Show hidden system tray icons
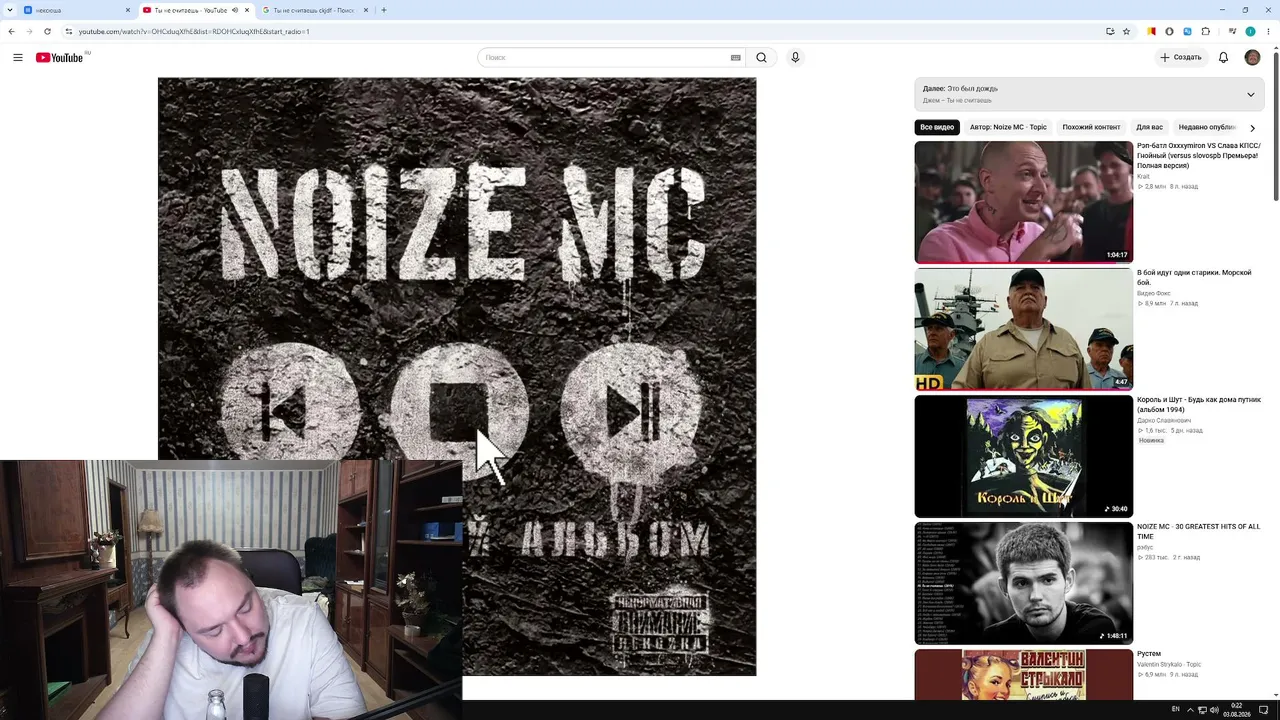The width and height of the screenshot is (1280, 720). coord(1188,710)
